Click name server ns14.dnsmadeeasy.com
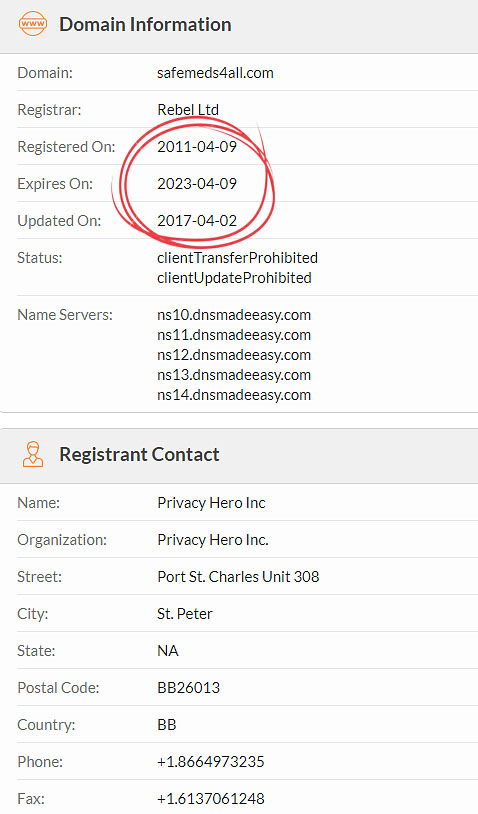The height and width of the screenshot is (814, 478). point(234,395)
